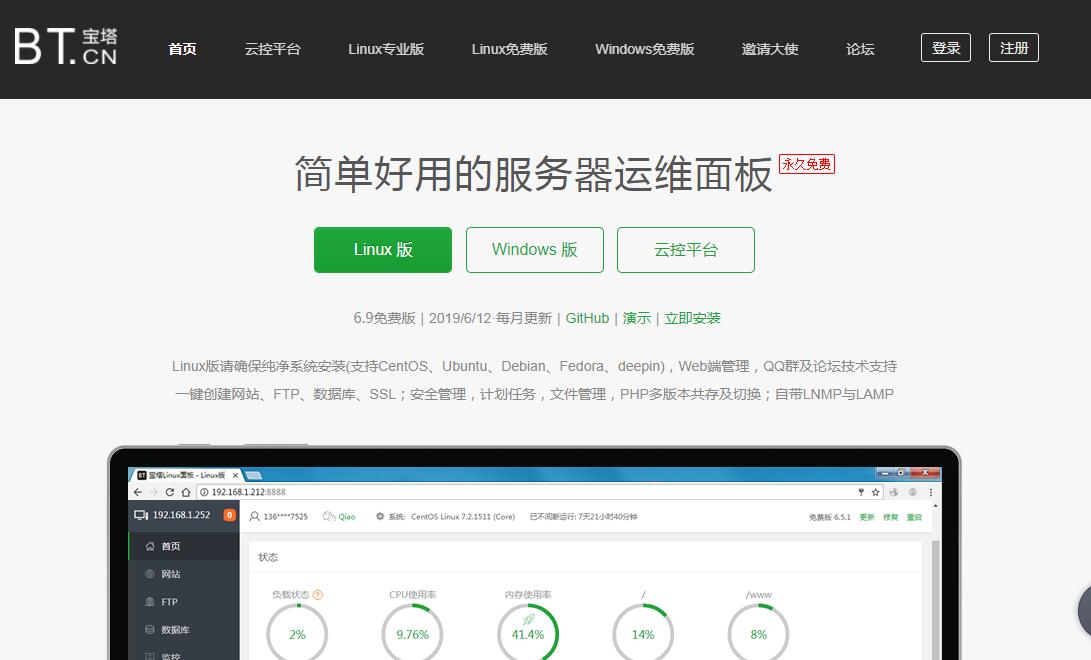Viewport: 1091px width, 660px height.
Task: Click the 6.9免费版 version text
Action: point(384,318)
